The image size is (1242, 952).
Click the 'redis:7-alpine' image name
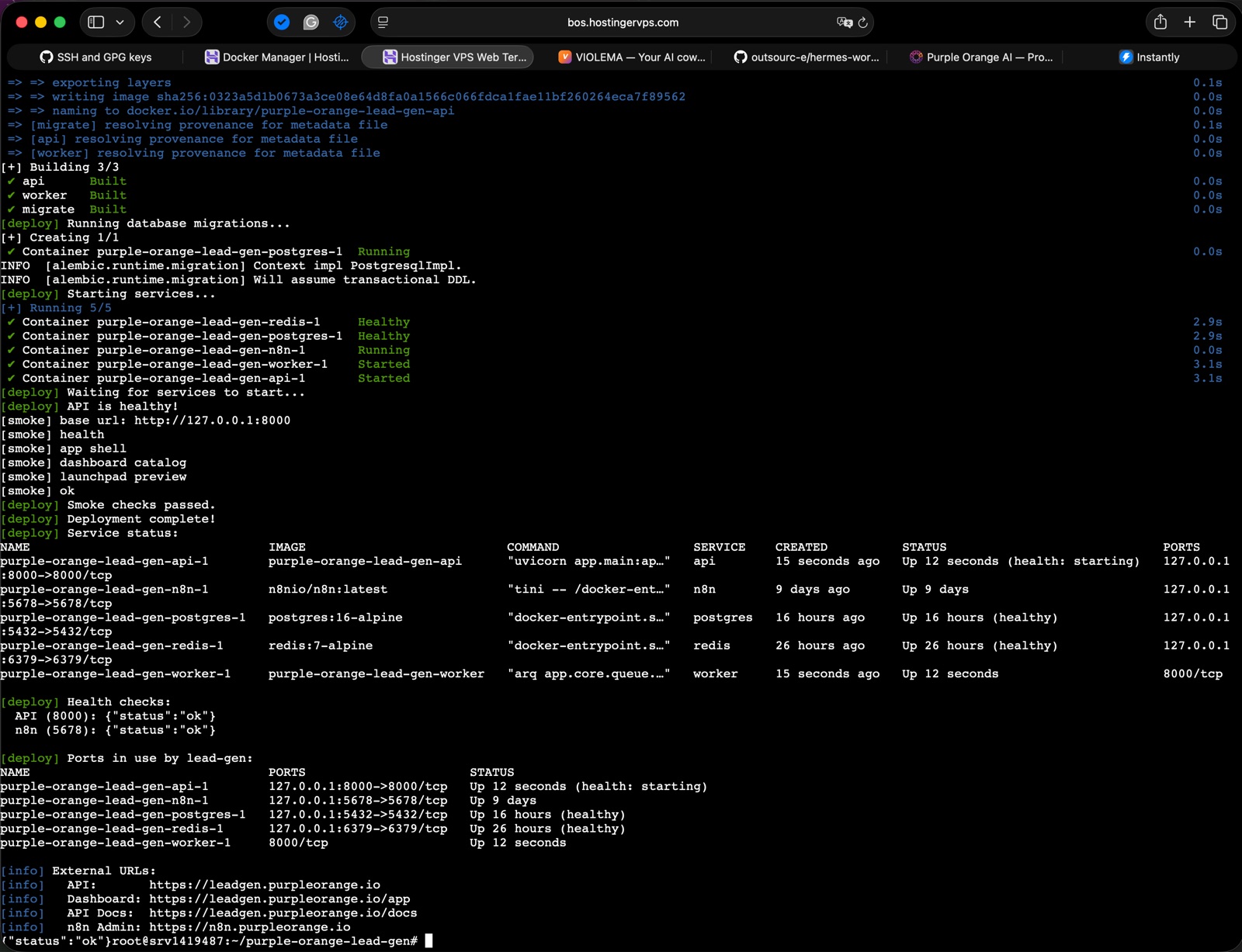[321, 646]
